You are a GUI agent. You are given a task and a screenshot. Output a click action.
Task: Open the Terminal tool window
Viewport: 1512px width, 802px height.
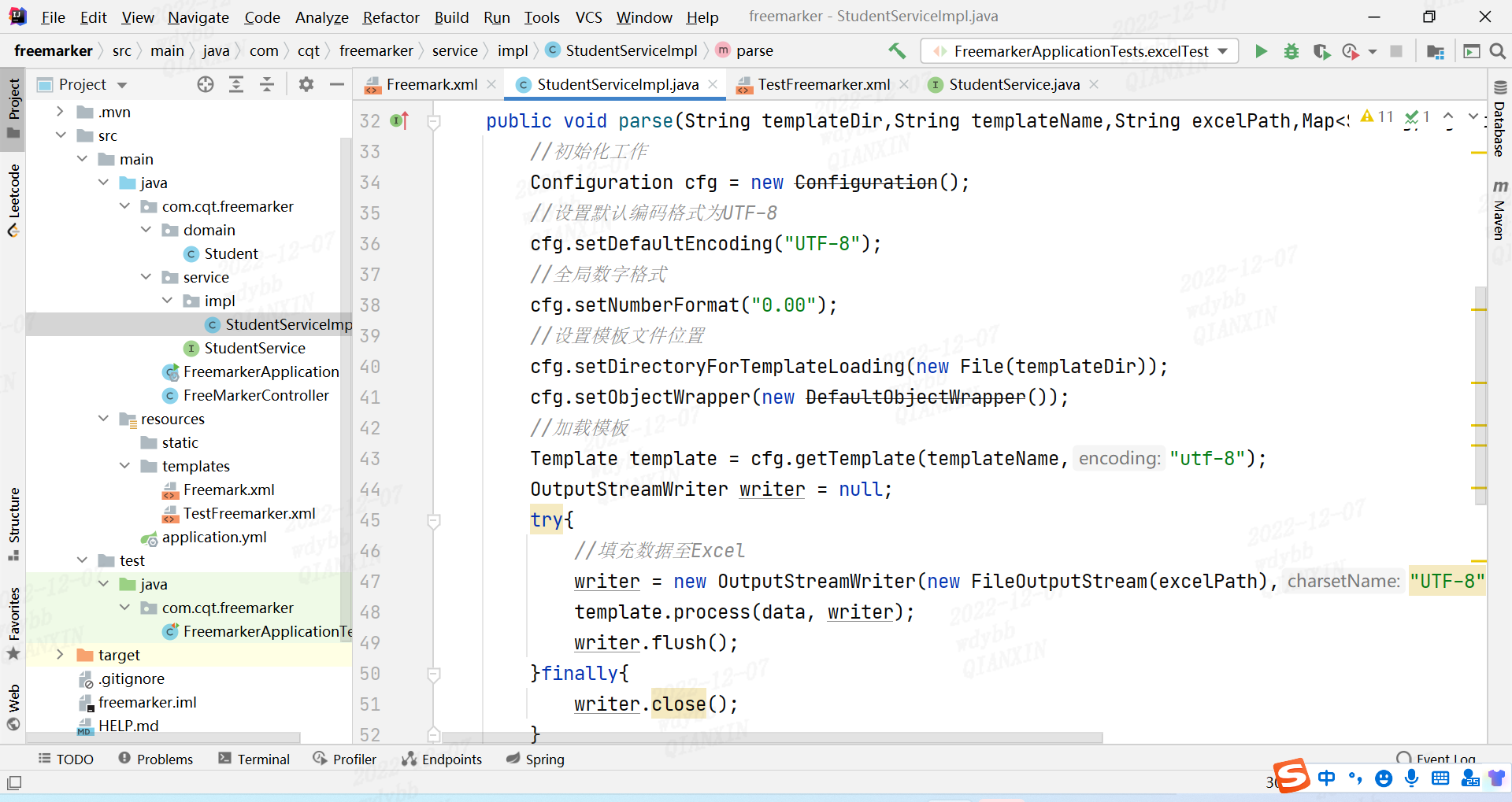(254, 759)
